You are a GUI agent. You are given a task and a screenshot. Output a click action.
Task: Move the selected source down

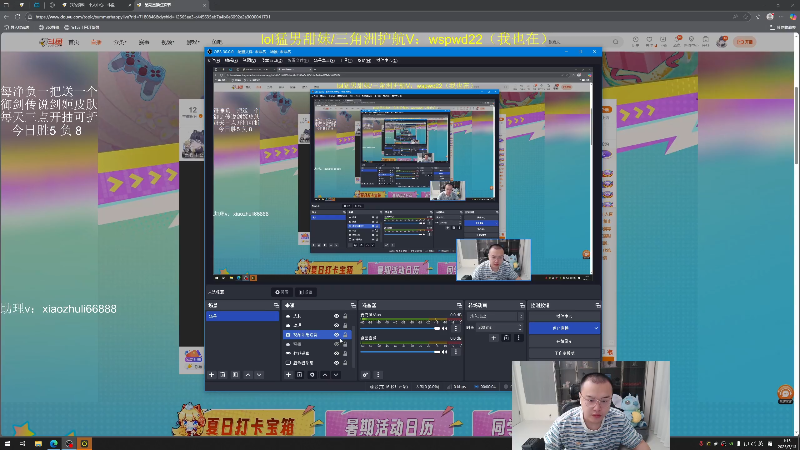tap(336, 374)
